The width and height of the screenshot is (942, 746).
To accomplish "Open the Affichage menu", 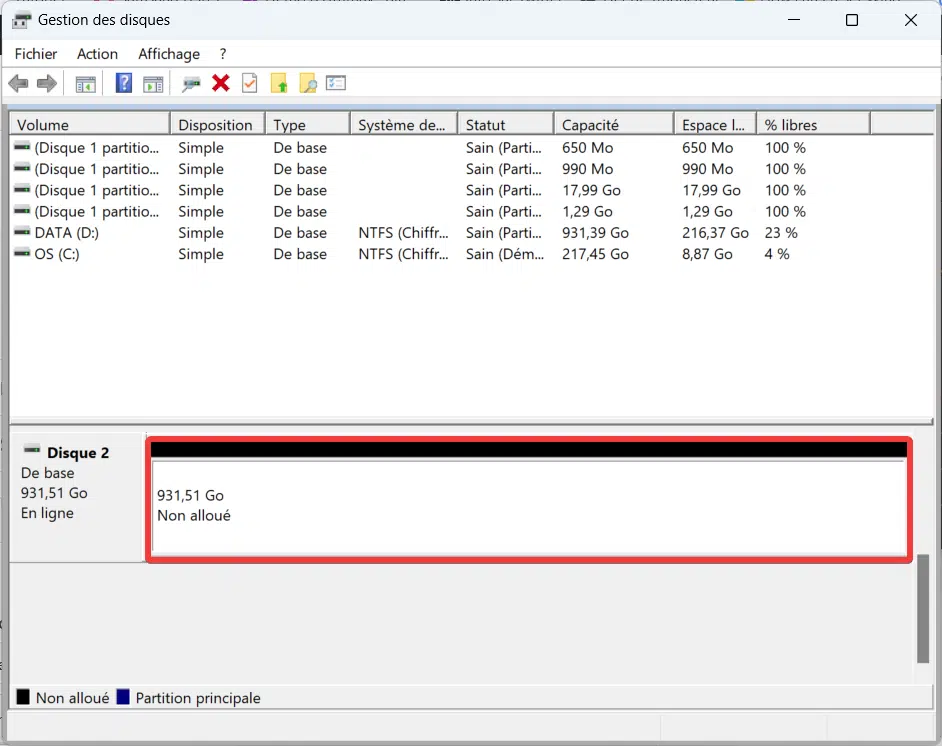I will 169,54.
